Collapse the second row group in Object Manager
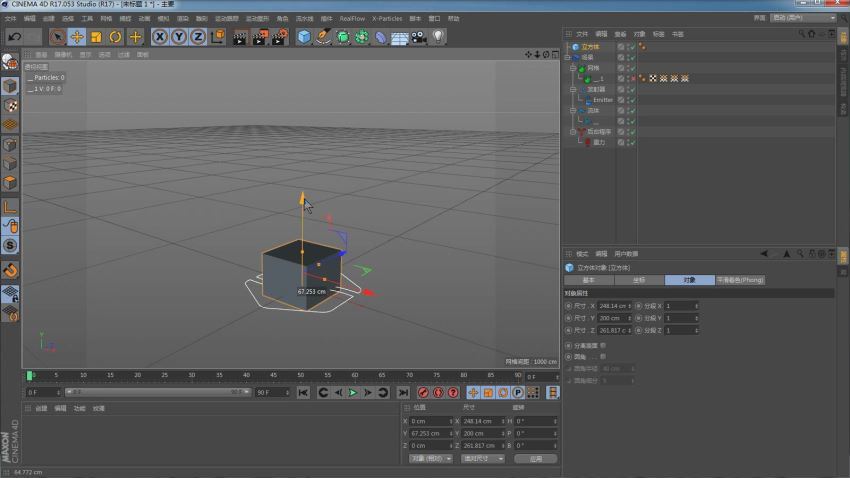The image size is (850, 478). 568,57
